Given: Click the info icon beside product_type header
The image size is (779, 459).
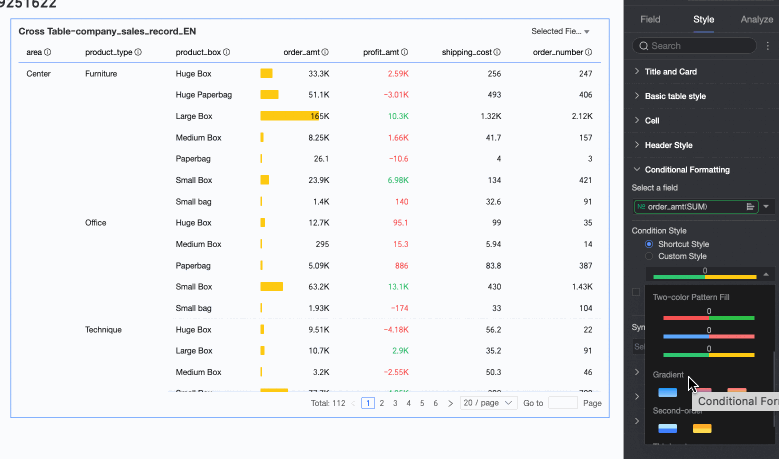Looking at the screenshot, I should click(138, 52).
